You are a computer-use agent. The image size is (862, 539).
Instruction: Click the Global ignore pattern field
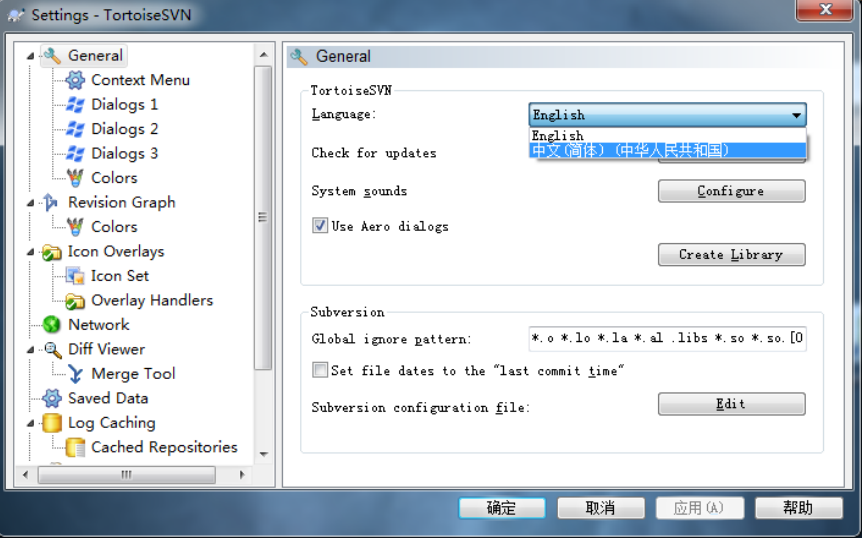pos(667,338)
